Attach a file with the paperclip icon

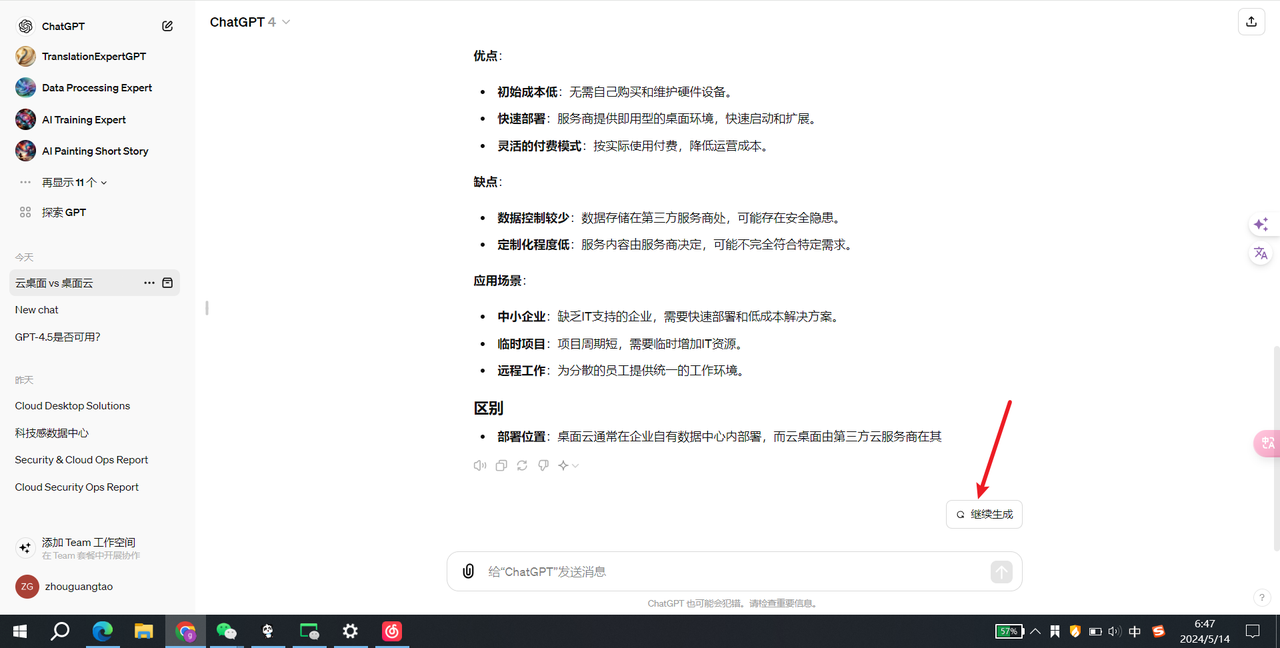[468, 571]
